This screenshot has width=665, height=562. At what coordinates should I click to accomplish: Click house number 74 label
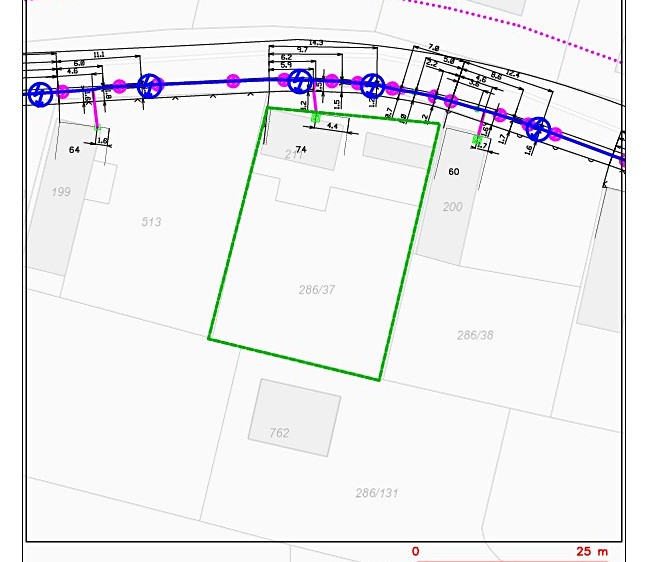pos(301,149)
